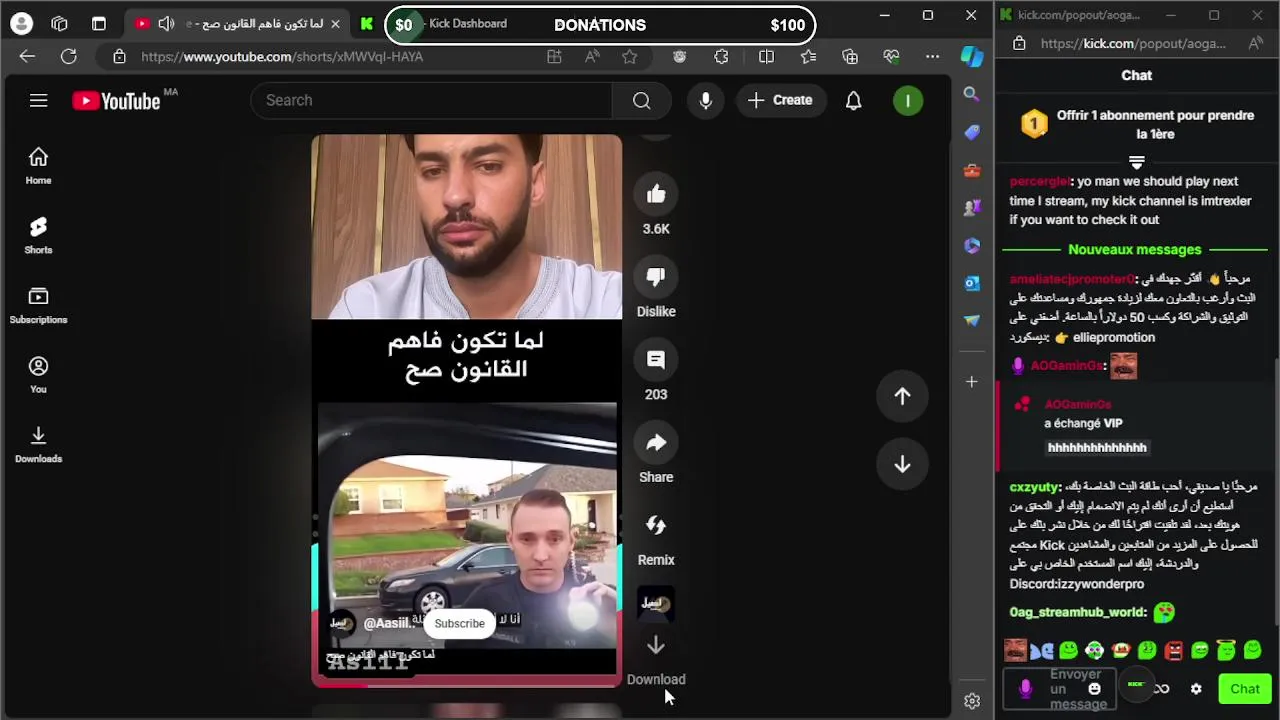Open the Outlook icon in Edge sidebar
Viewport: 1280px width, 720px height.
(x=971, y=283)
